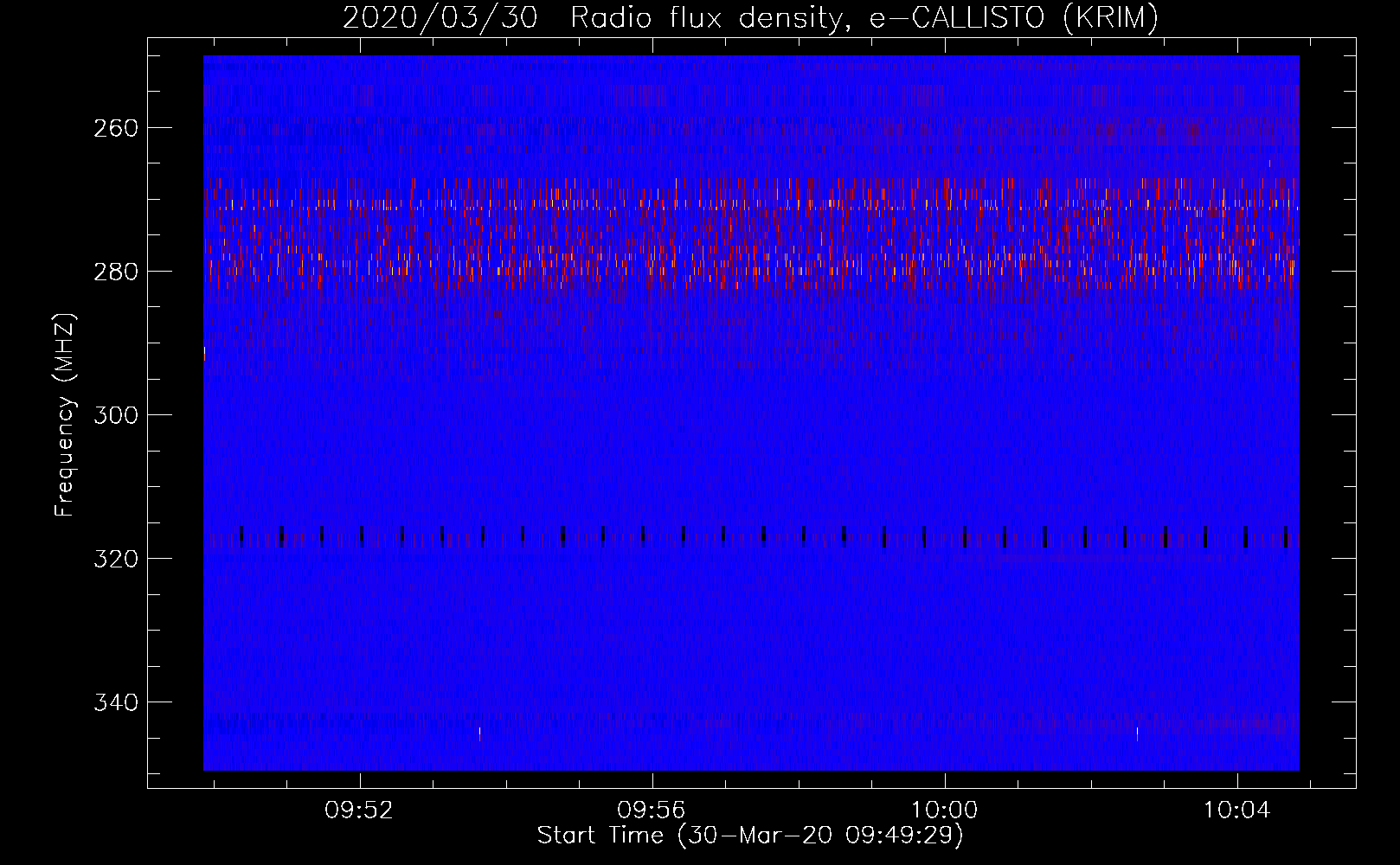Click the 09:52 time tick label

[359, 811]
